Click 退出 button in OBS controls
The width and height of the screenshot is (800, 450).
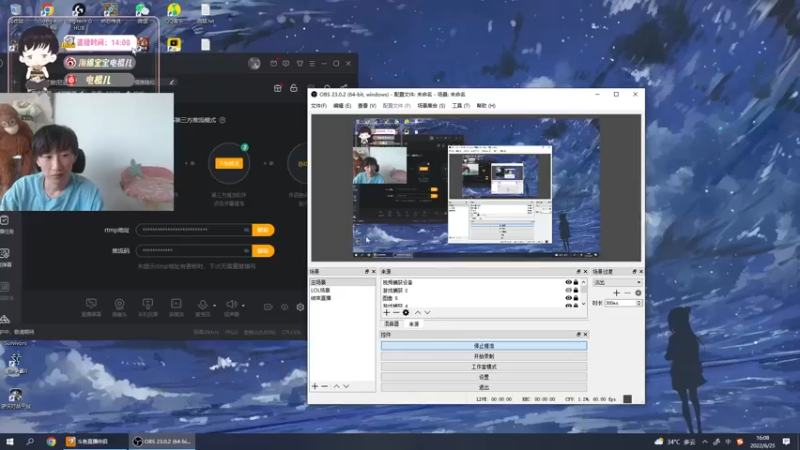[x=484, y=387]
